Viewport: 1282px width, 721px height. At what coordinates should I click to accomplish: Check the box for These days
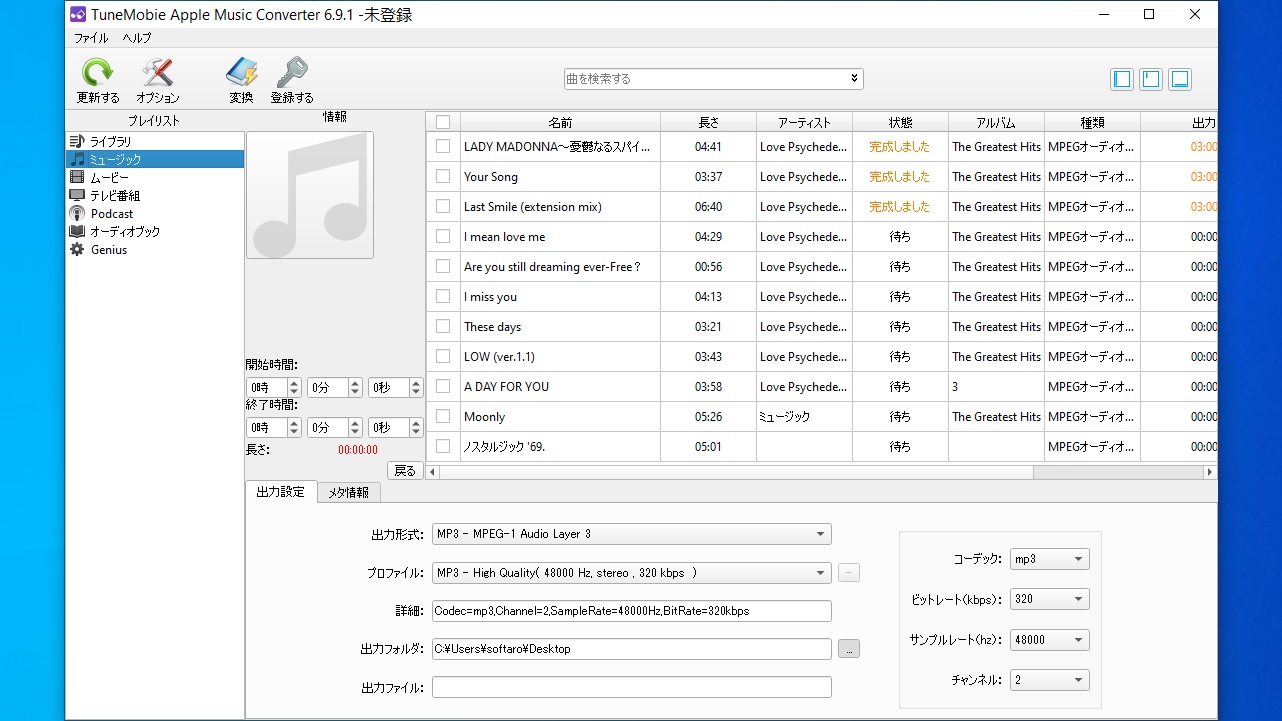point(443,326)
